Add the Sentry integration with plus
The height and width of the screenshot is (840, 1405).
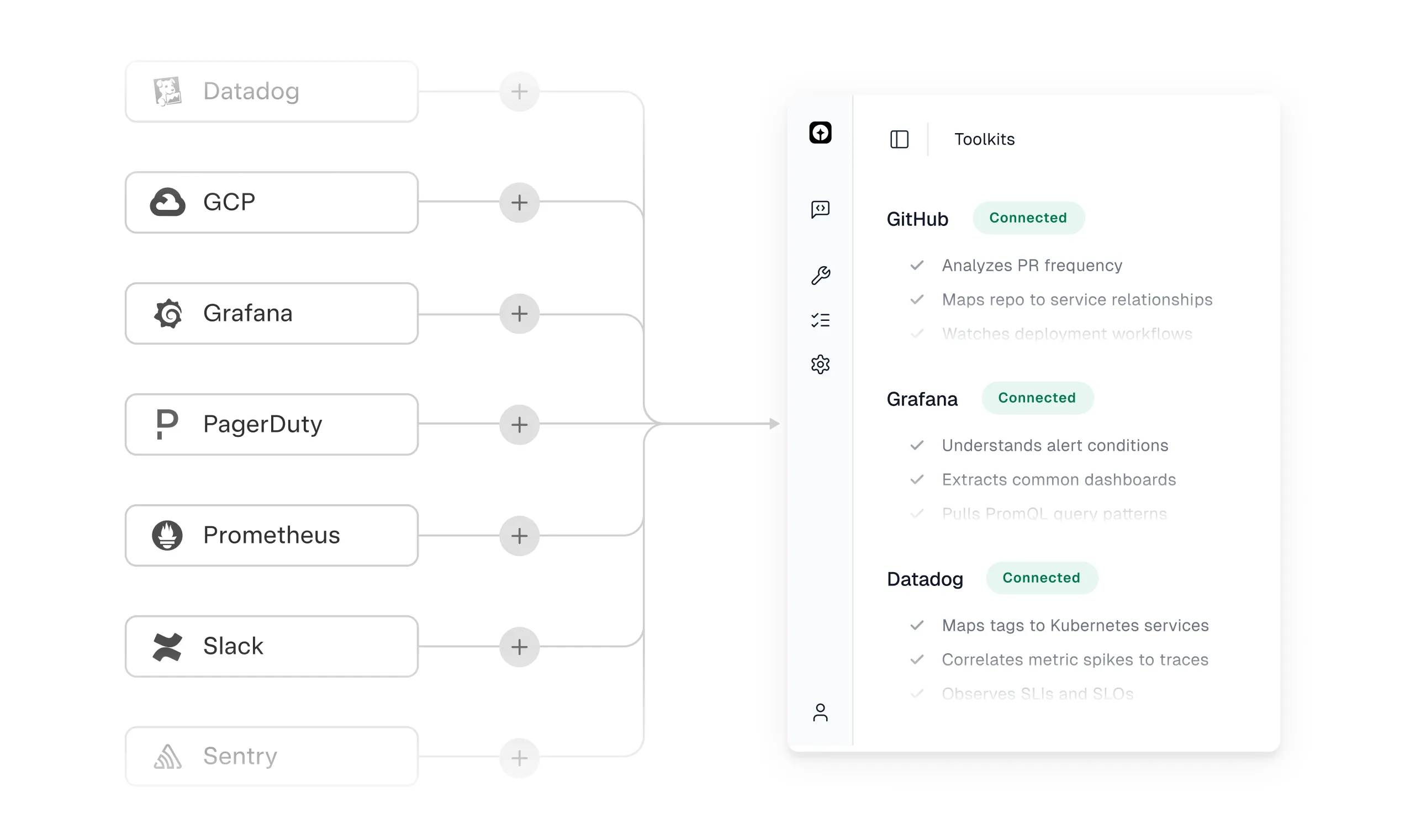[x=519, y=757]
